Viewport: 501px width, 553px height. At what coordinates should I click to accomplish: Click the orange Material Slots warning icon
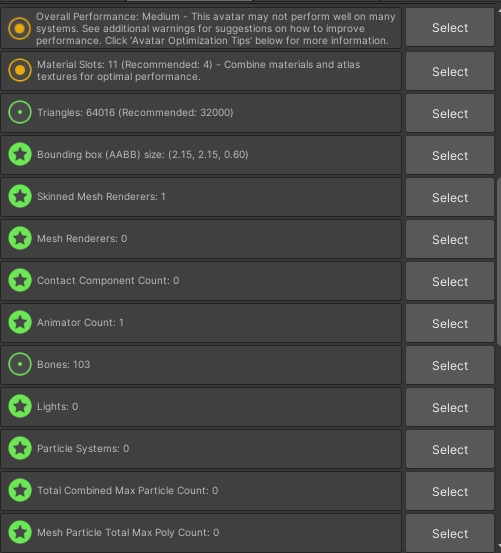(20, 70)
